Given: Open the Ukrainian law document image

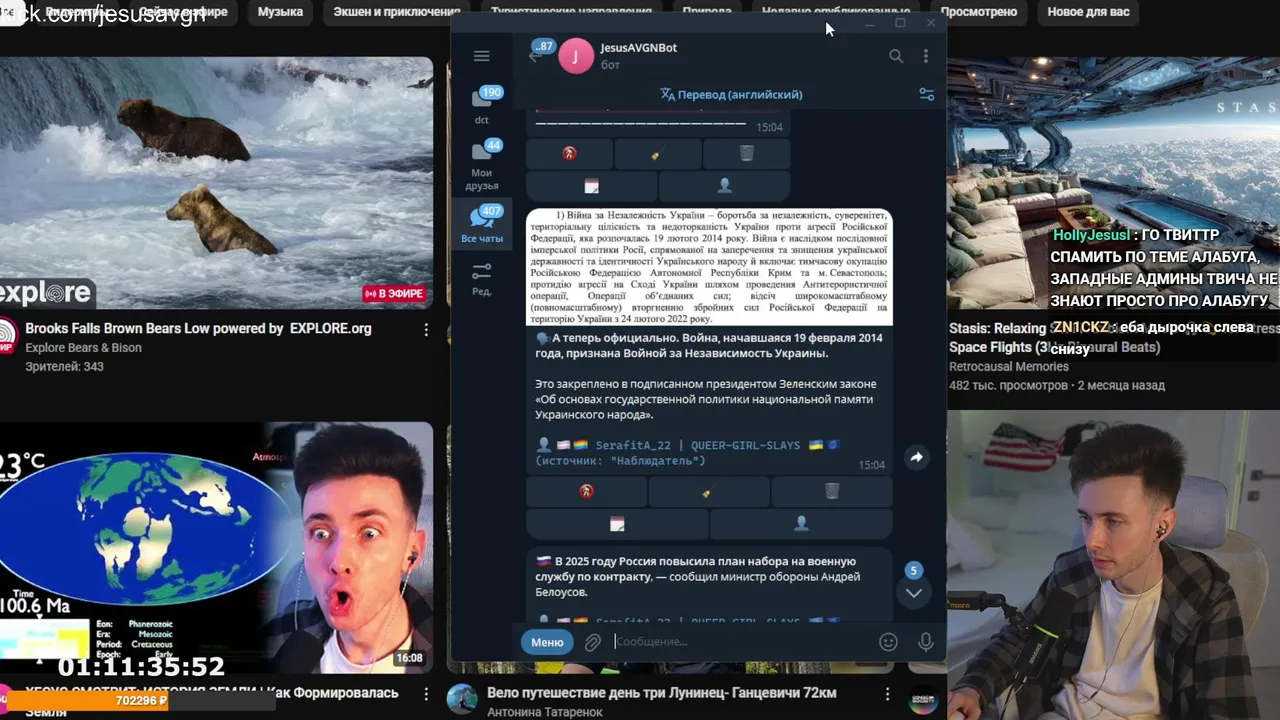Looking at the screenshot, I should click(x=709, y=266).
